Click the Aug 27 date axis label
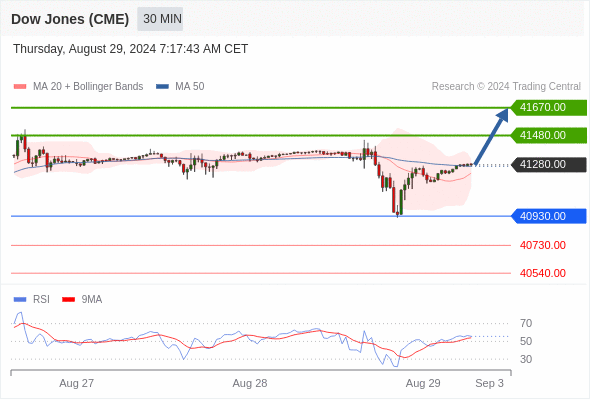 [76, 383]
